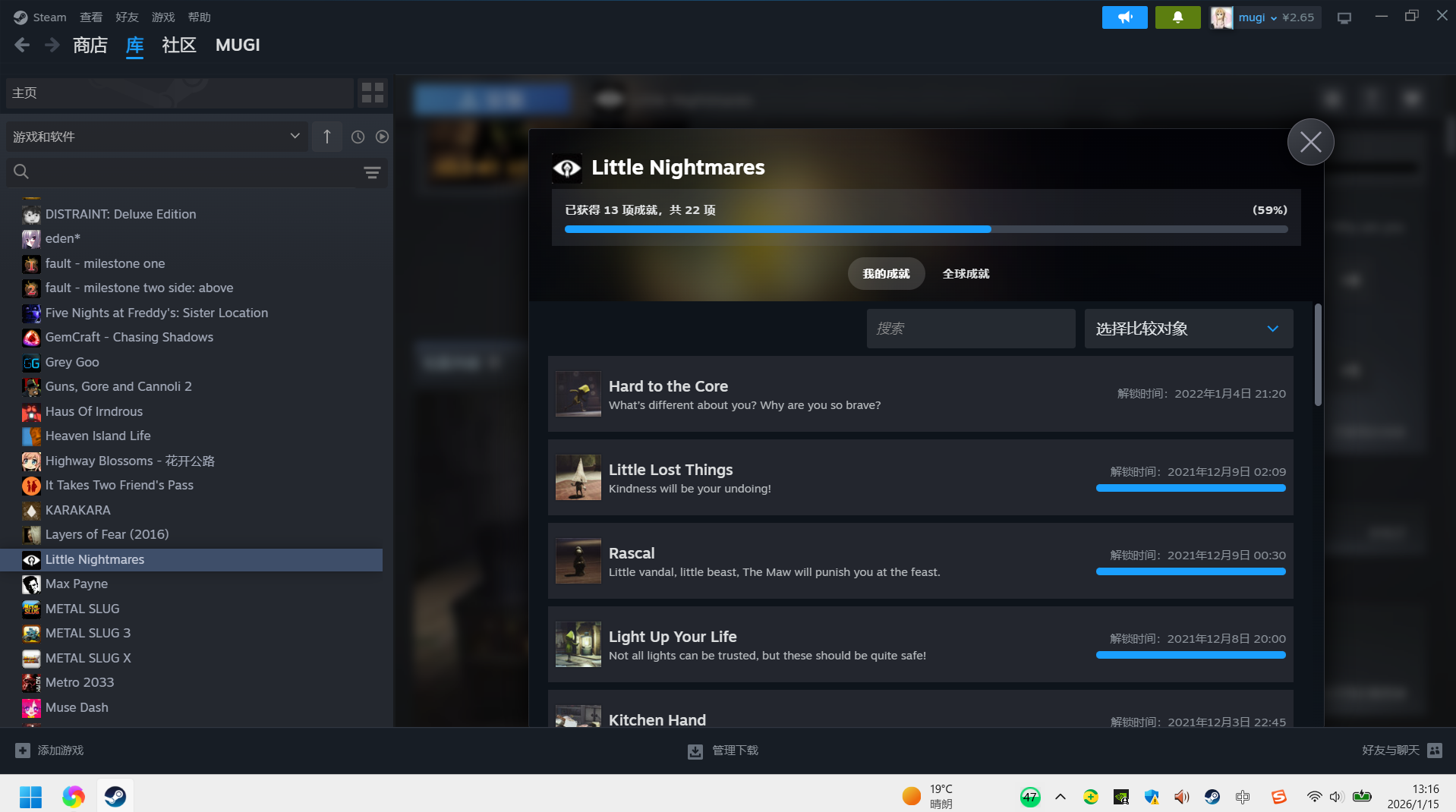
Task: Open the notifications bell
Action: (1177, 17)
